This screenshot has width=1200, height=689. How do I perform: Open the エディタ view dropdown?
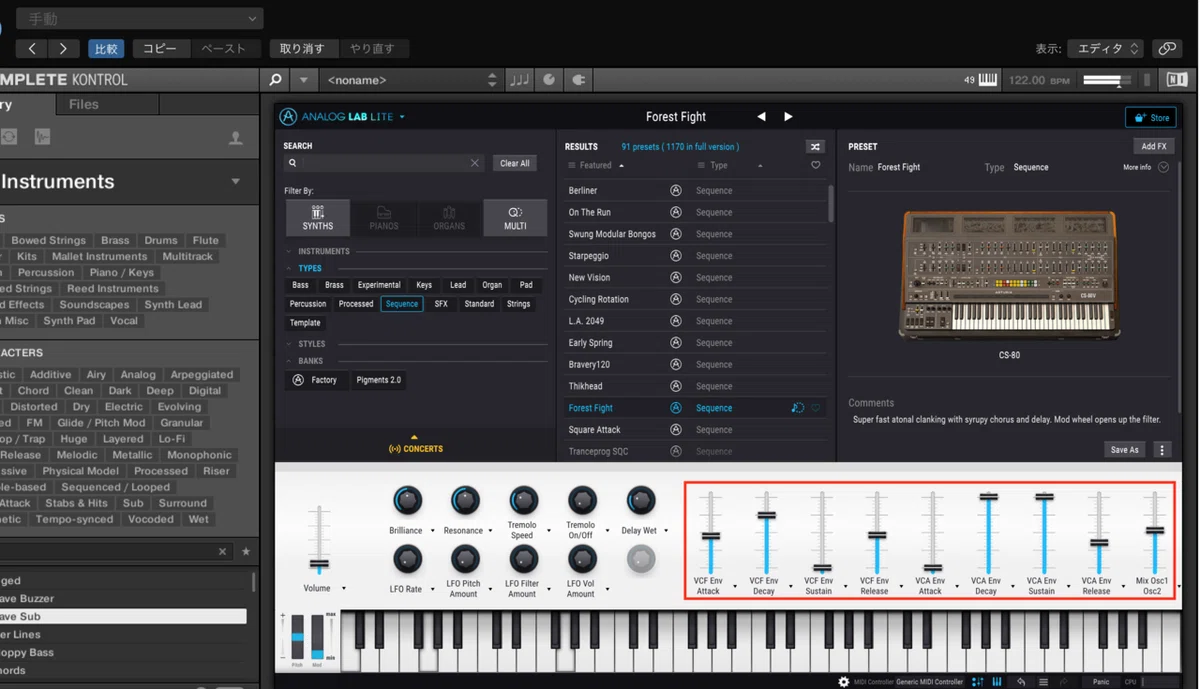coord(1106,48)
